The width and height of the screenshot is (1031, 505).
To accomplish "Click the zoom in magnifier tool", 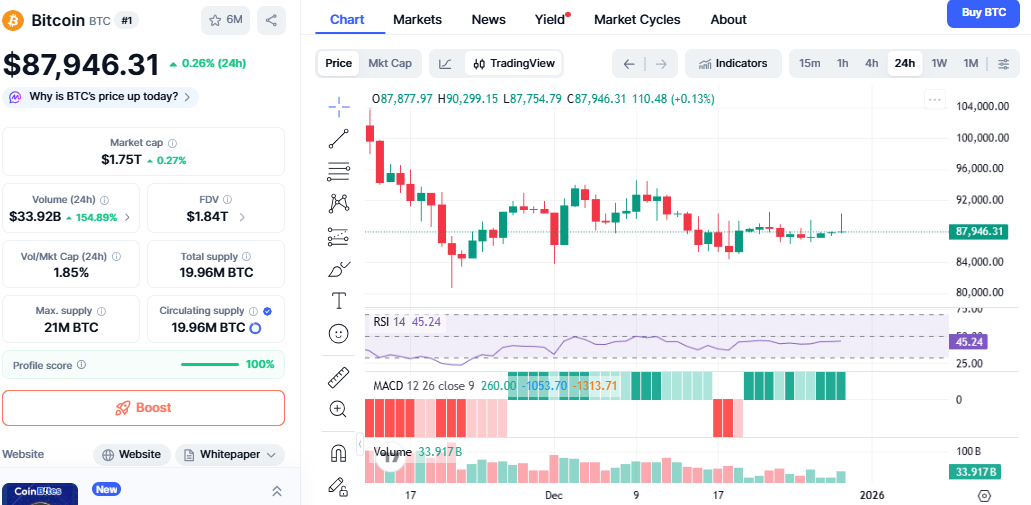I will (x=339, y=409).
